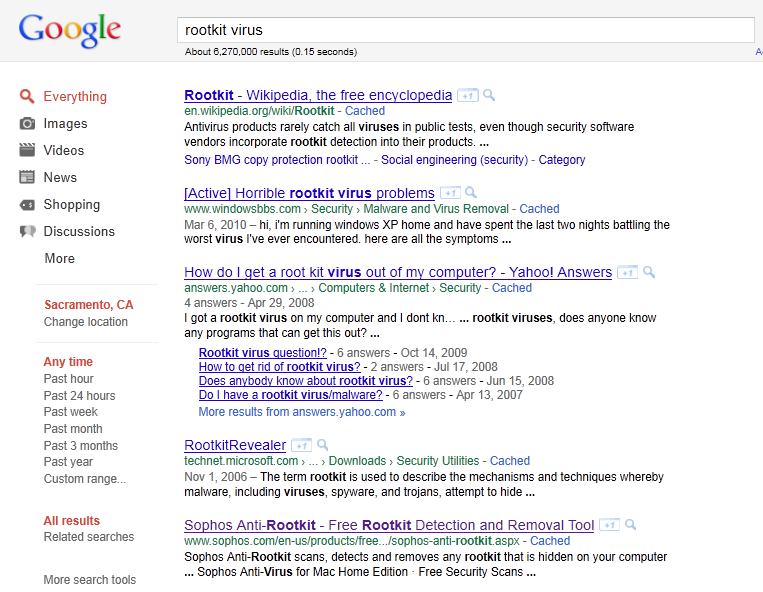The width and height of the screenshot is (763, 592).
Task: Open Social engineering (security) sublink
Action: pyautogui.click(x=454, y=160)
